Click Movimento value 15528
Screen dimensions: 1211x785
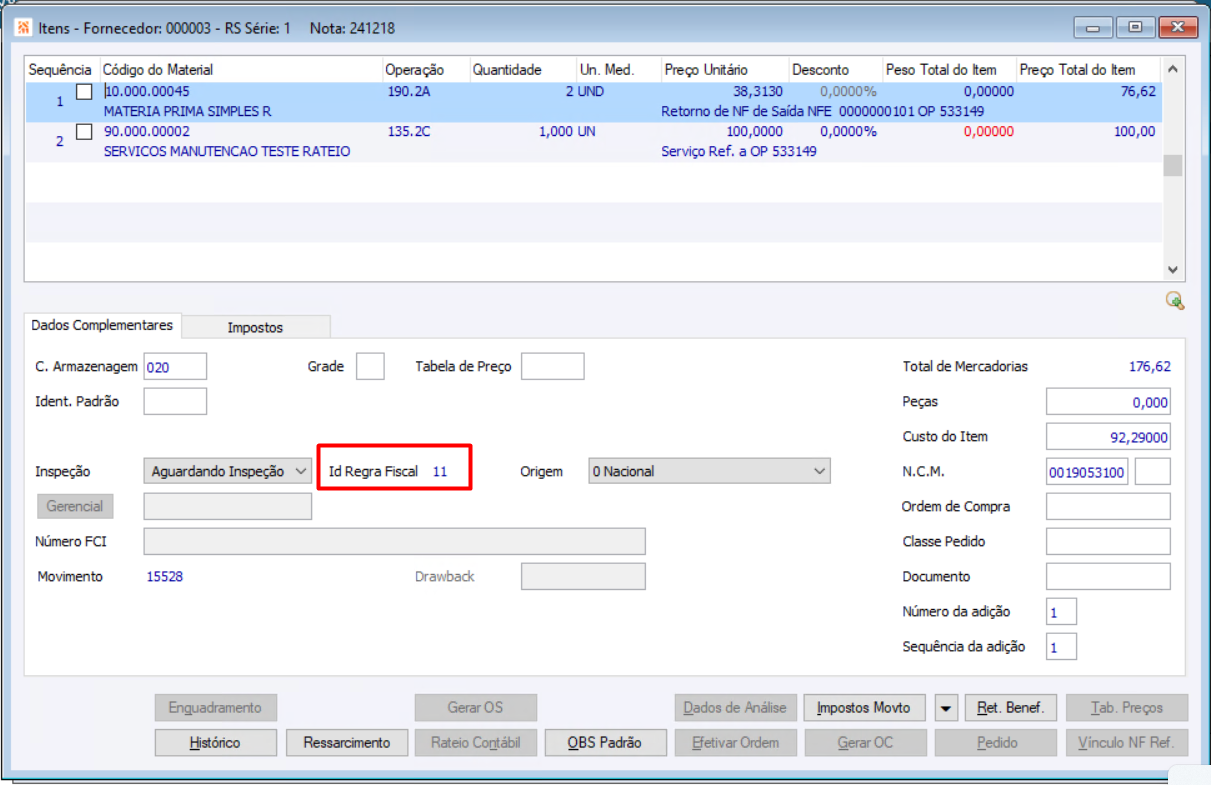(x=165, y=577)
